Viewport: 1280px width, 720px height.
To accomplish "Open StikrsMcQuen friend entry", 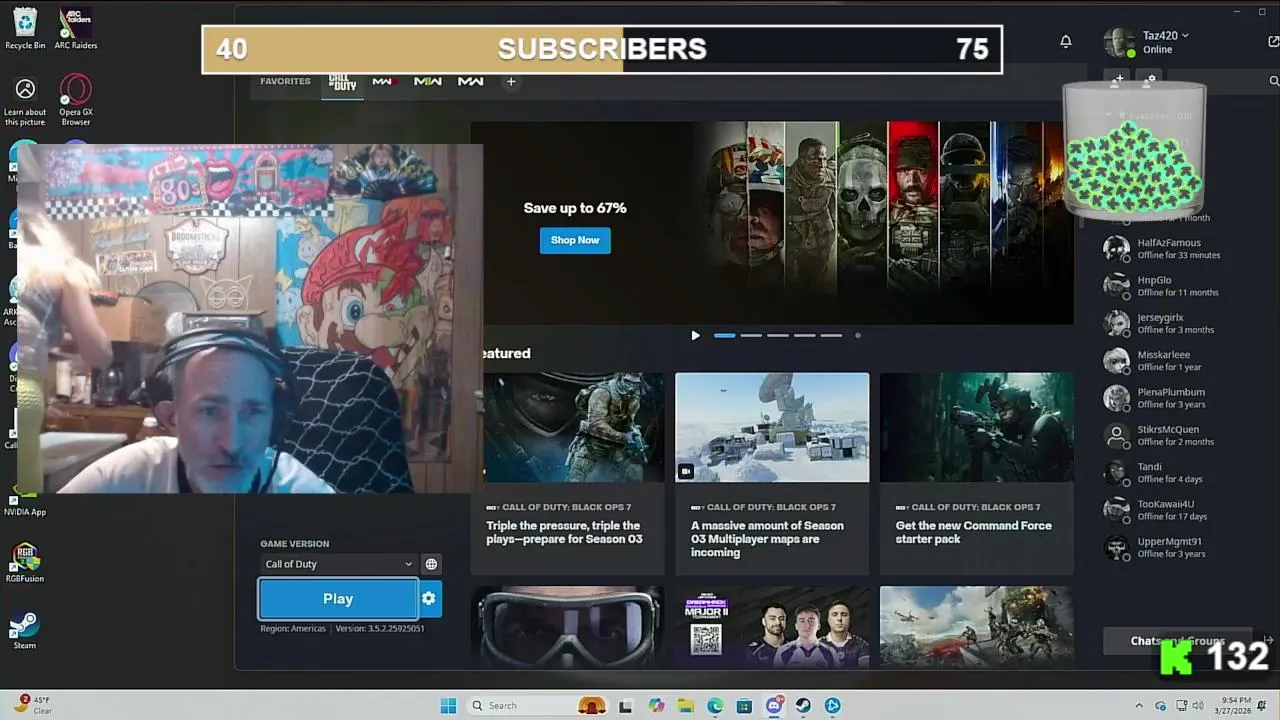I will (1176, 435).
